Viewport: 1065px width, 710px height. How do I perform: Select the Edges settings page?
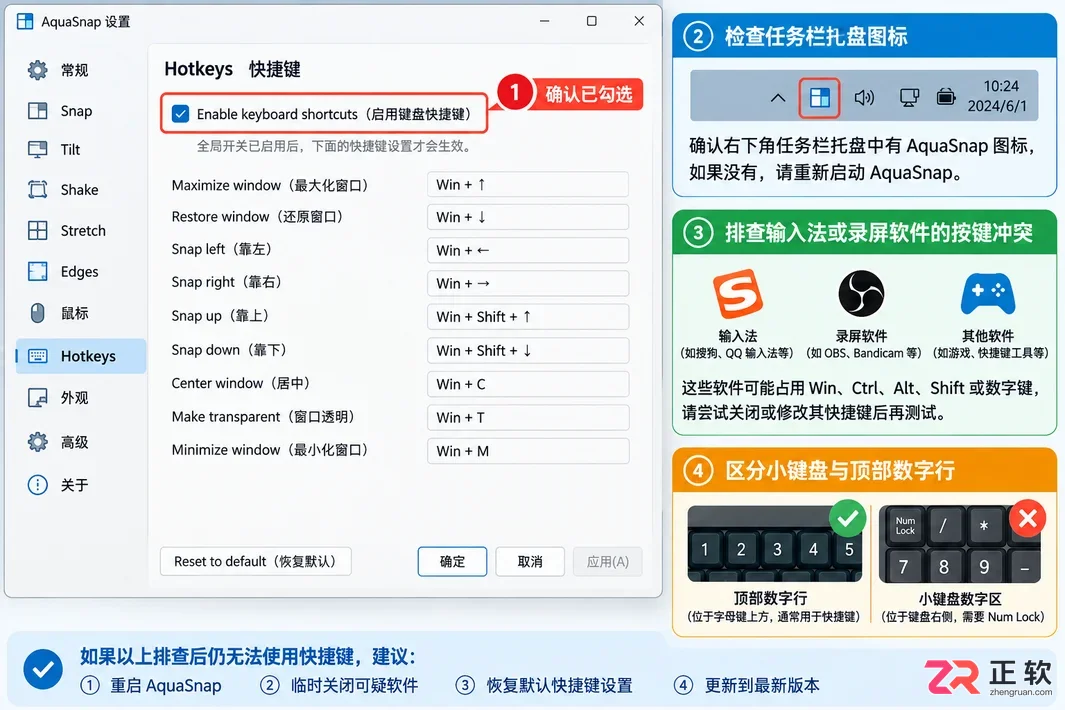81,271
